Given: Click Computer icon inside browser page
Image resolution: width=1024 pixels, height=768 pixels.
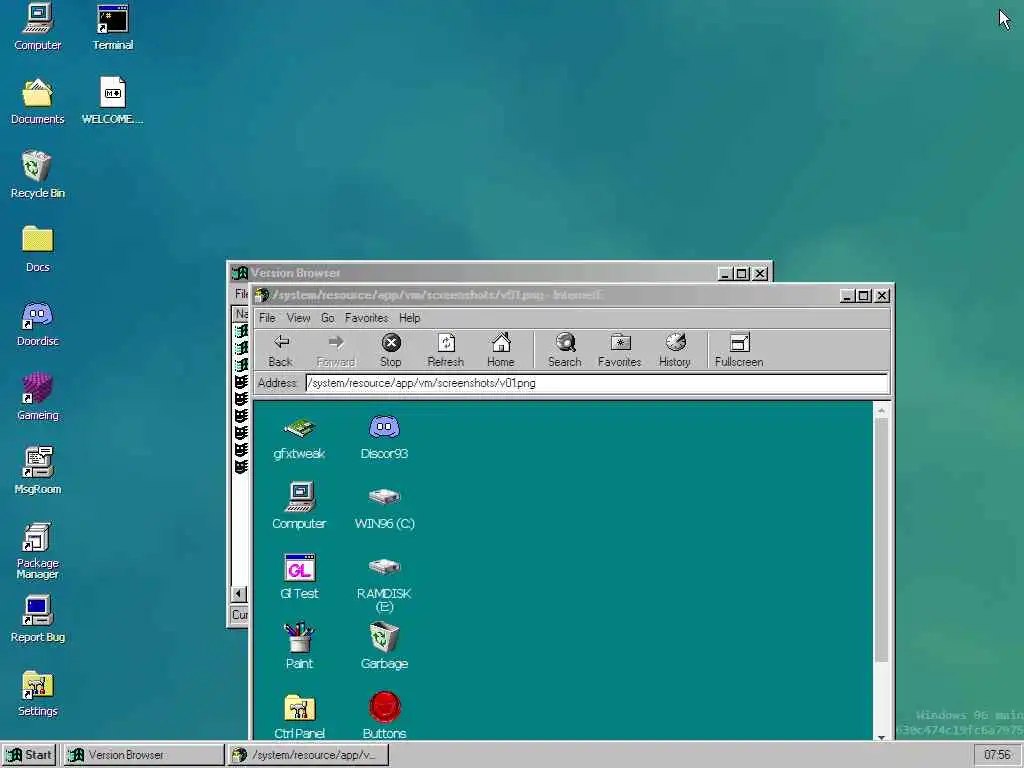Looking at the screenshot, I should (299, 507).
